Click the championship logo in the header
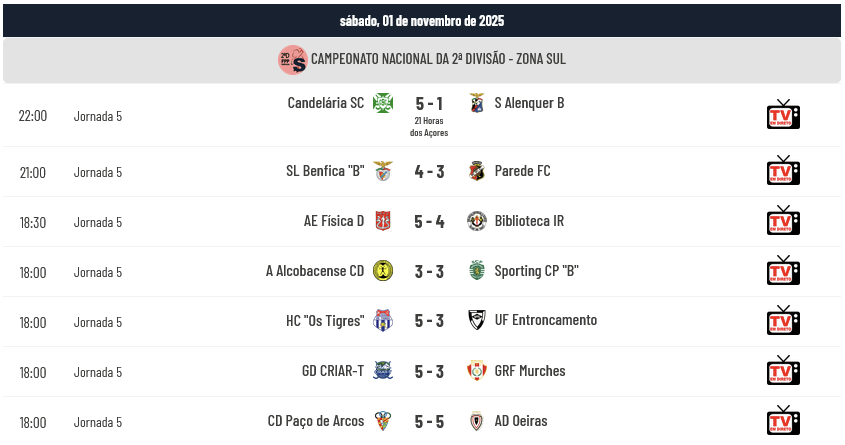 click(x=292, y=60)
